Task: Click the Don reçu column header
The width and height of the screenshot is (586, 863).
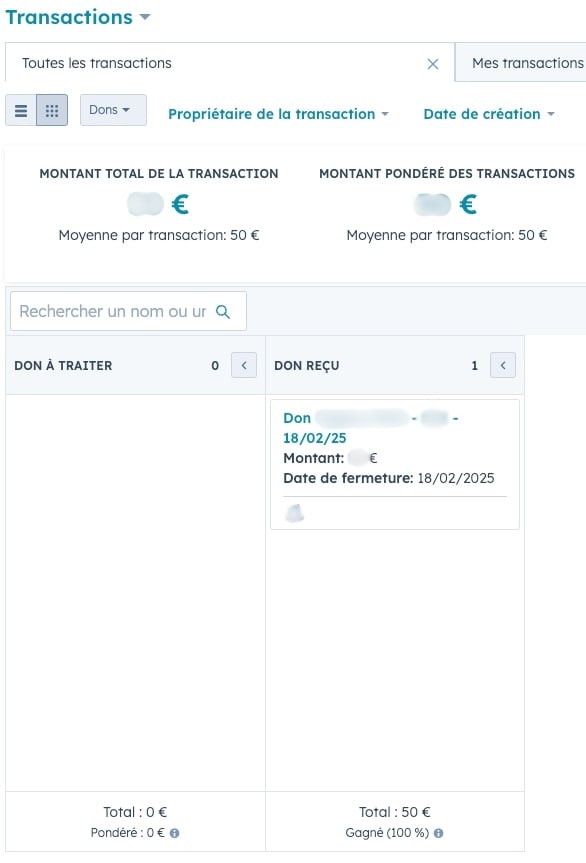Action: [x=306, y=365]
